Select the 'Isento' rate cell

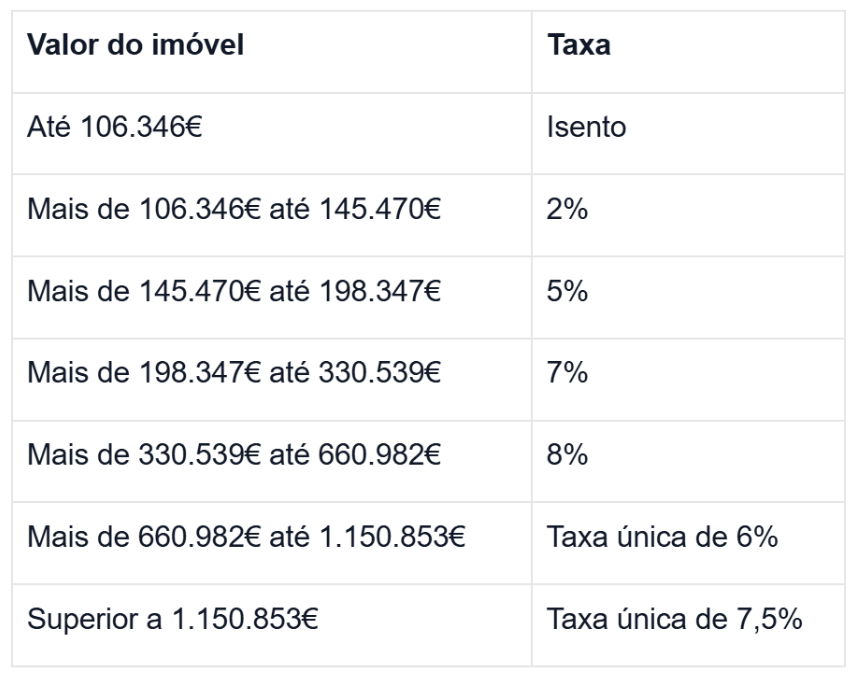[x=688, y=133]
